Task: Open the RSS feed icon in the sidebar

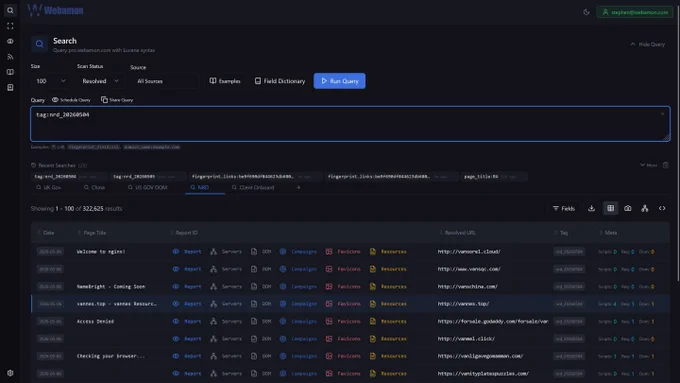Action: (10, 57)
